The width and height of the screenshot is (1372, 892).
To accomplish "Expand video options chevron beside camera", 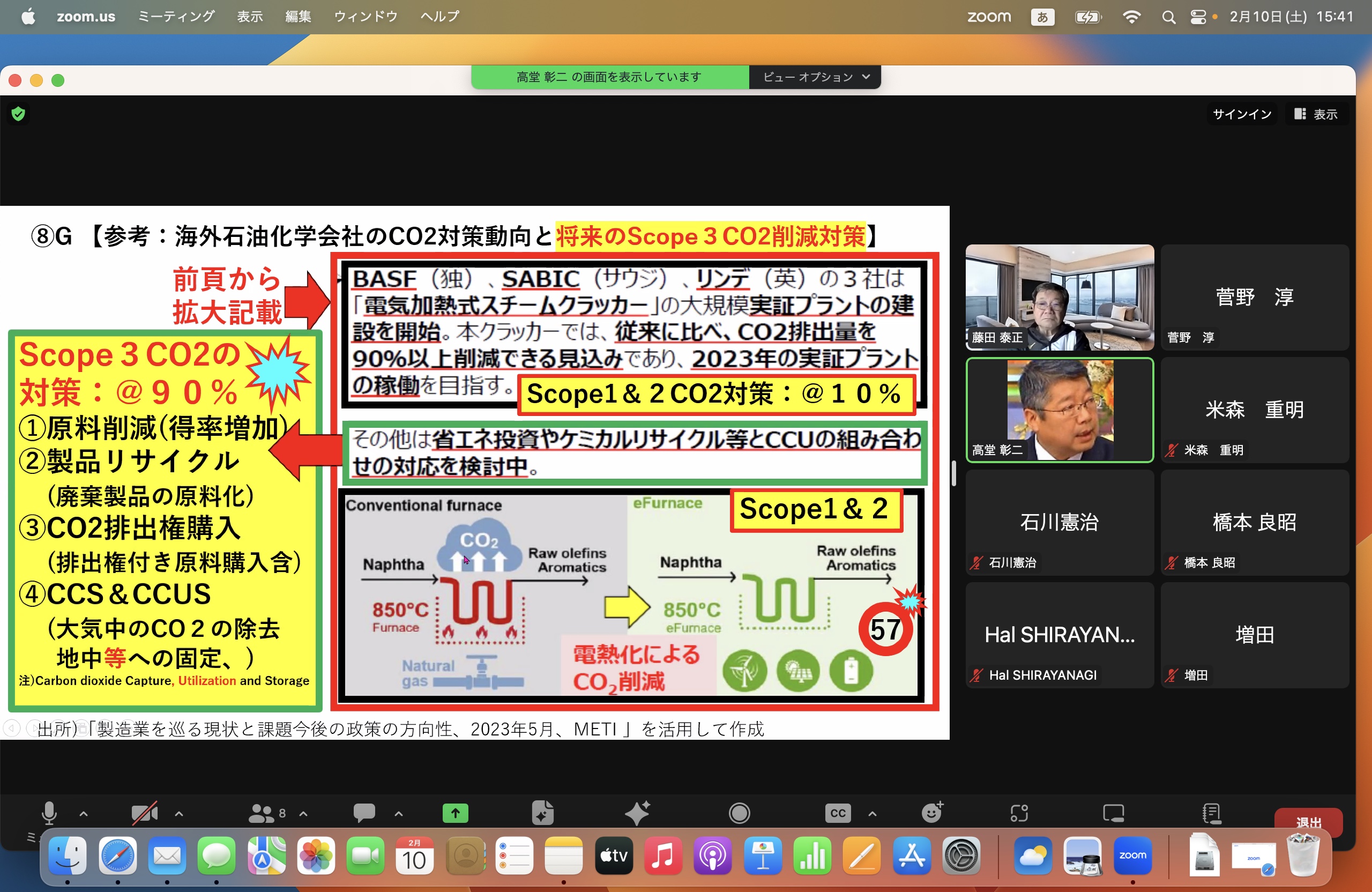I will point(180,814).
